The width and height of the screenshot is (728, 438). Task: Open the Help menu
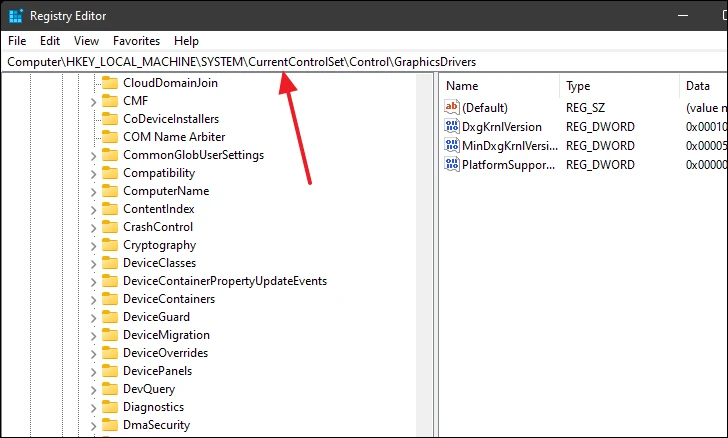(x=186, y=41)
